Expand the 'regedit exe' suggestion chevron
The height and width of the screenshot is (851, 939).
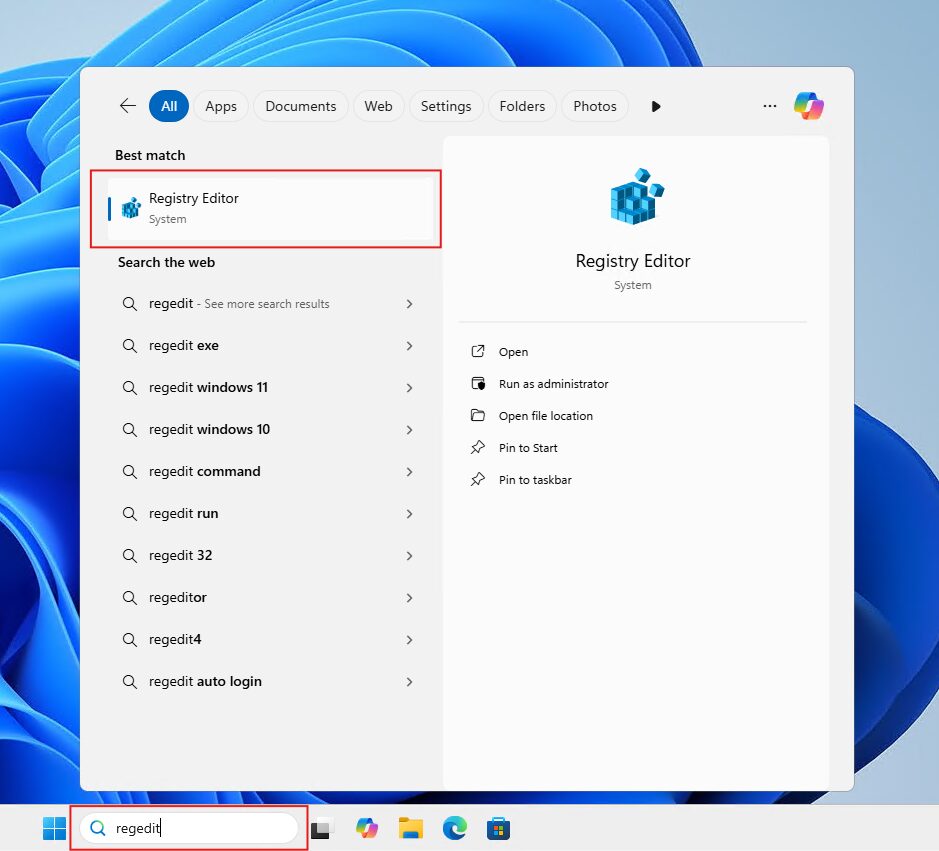(410, 346)
